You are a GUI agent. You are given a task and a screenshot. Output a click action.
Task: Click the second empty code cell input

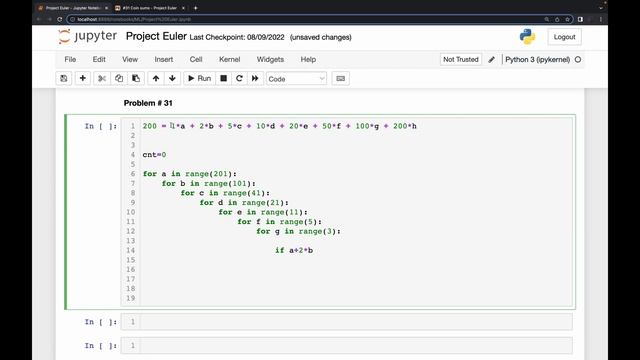(356, 322)
